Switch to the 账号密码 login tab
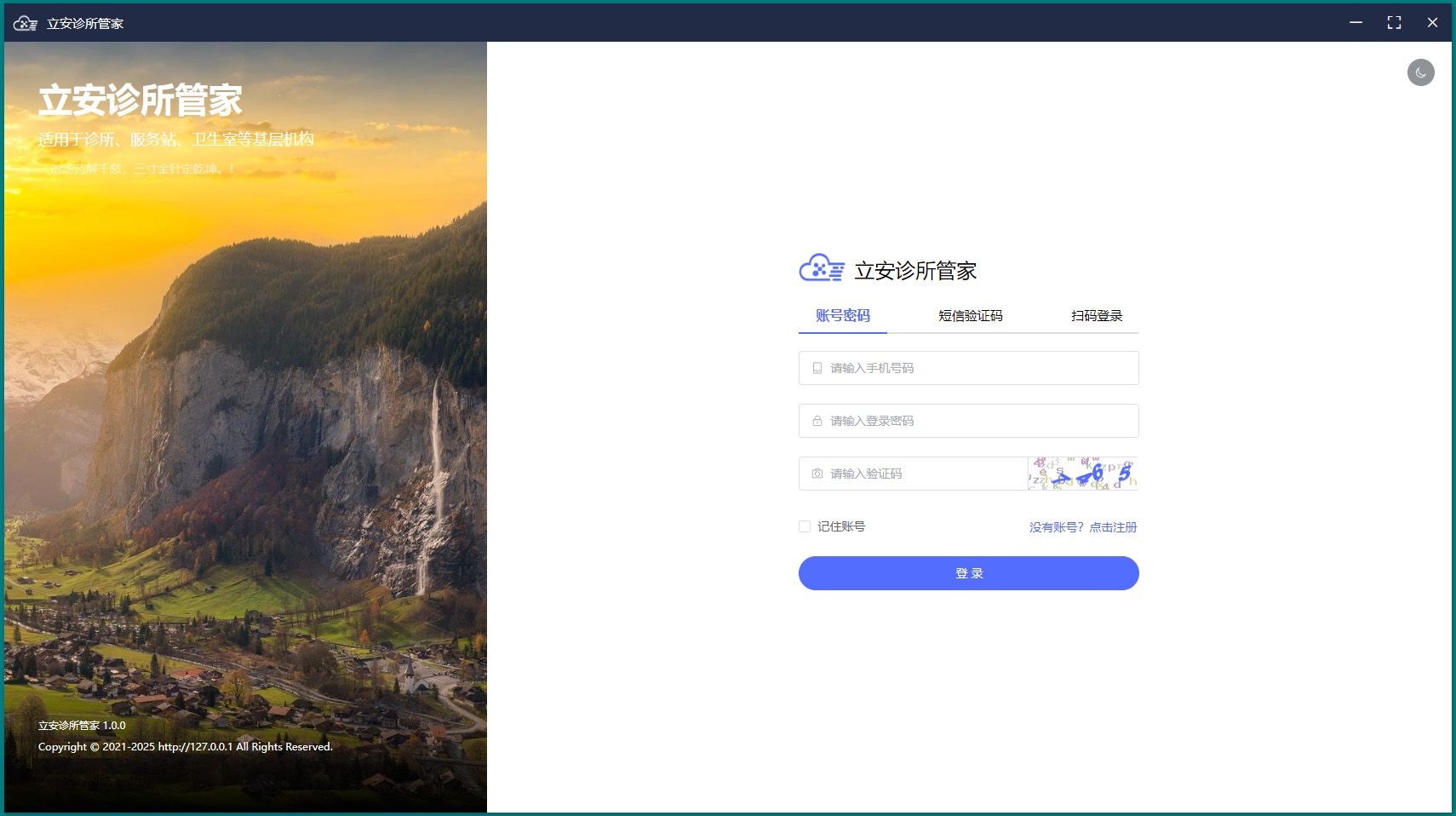 click(x=842, y=316)
